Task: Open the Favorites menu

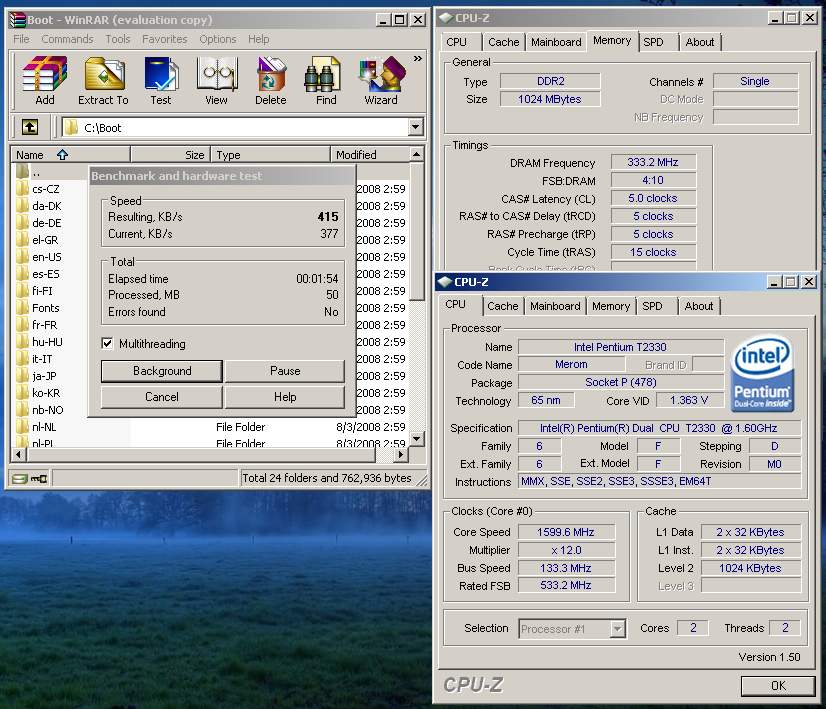Action: [x=165, y=39]
